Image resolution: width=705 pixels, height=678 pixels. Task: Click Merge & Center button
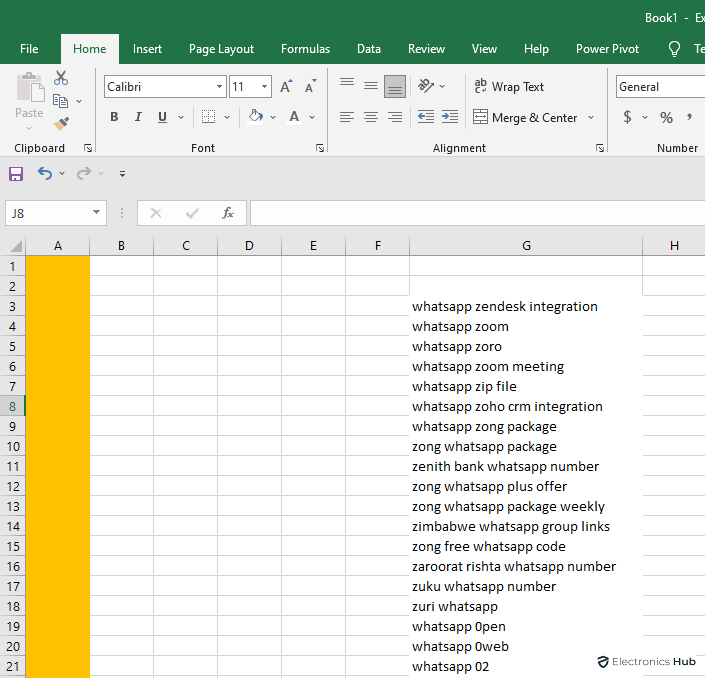tap(525, 117)
